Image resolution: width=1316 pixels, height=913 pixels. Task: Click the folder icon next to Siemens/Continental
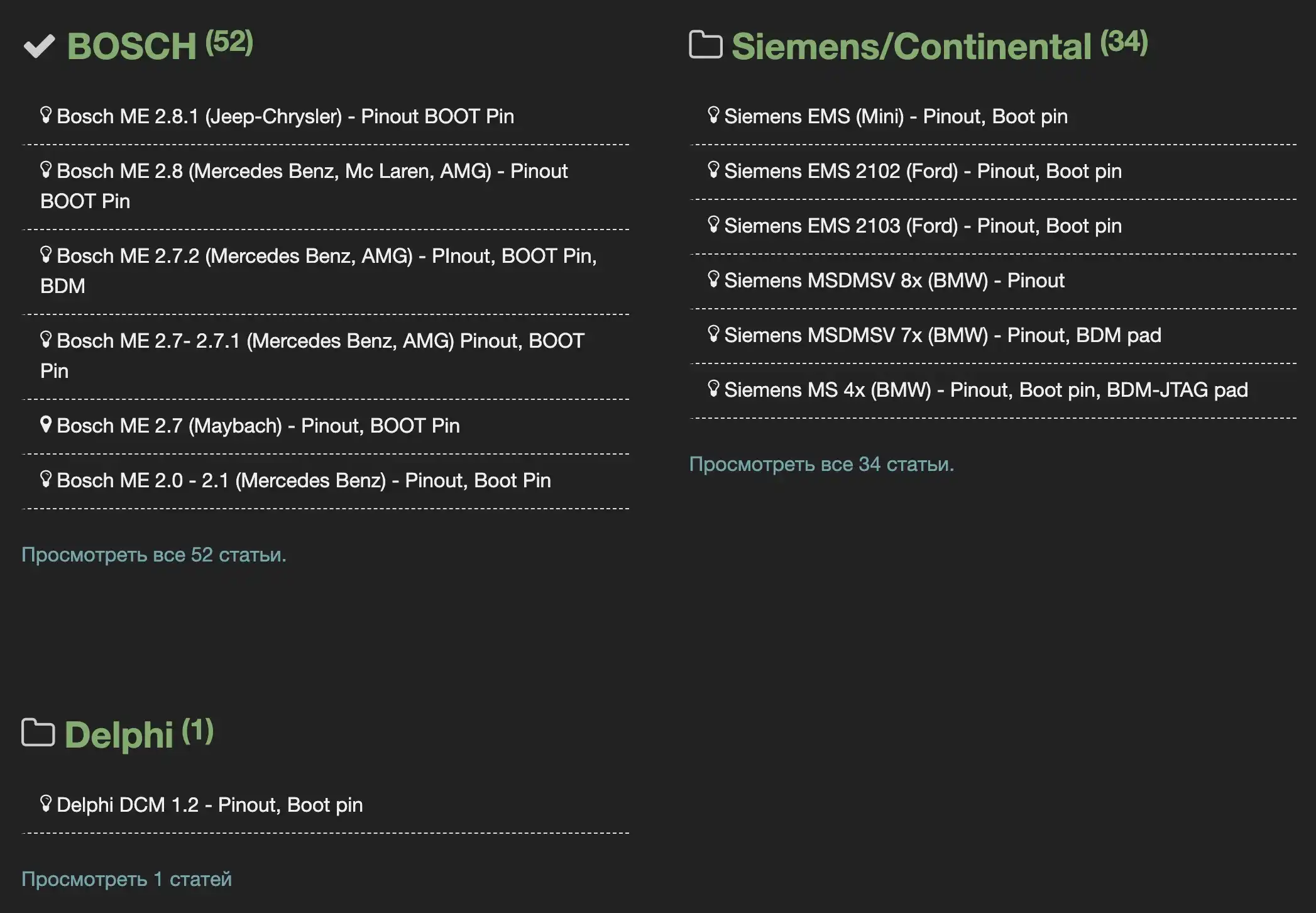tap(705, 45)
